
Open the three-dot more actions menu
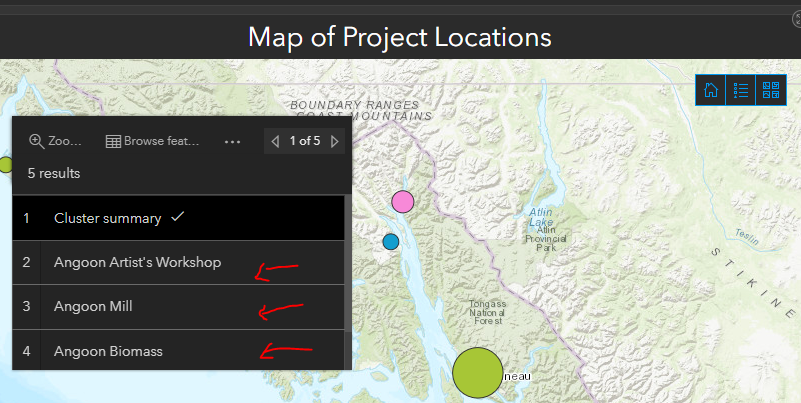pos(233,141)
